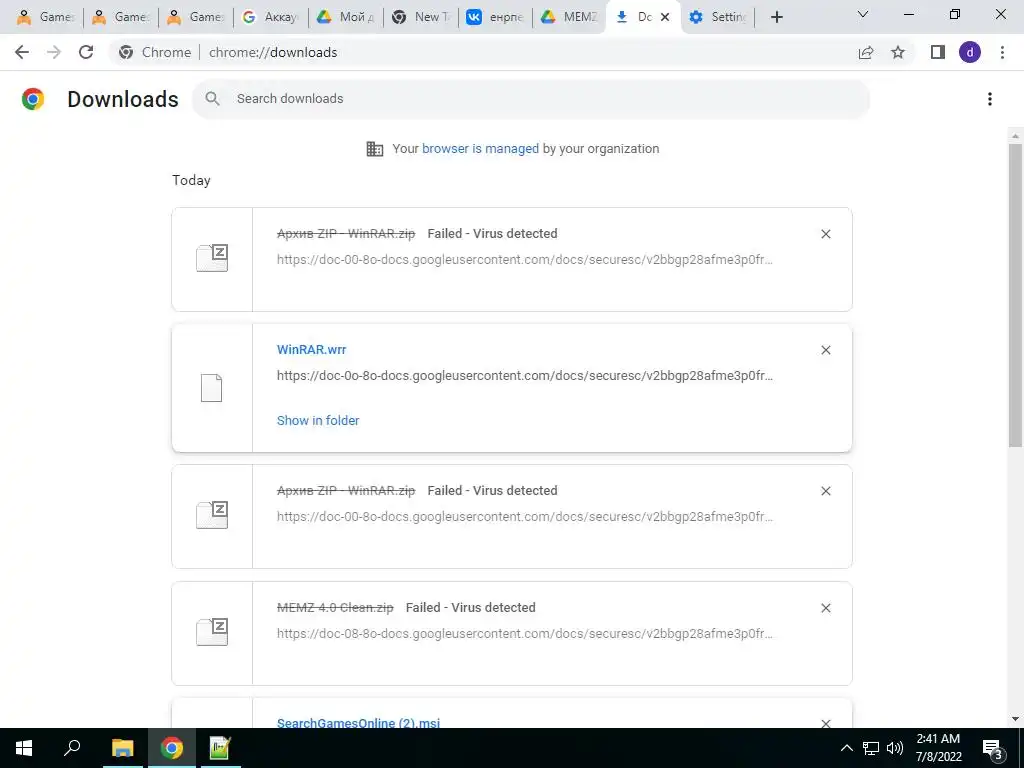This screenshot has height=768, width=1024.
Task: Switch to the first Games tab
Action: click(46, 17)
